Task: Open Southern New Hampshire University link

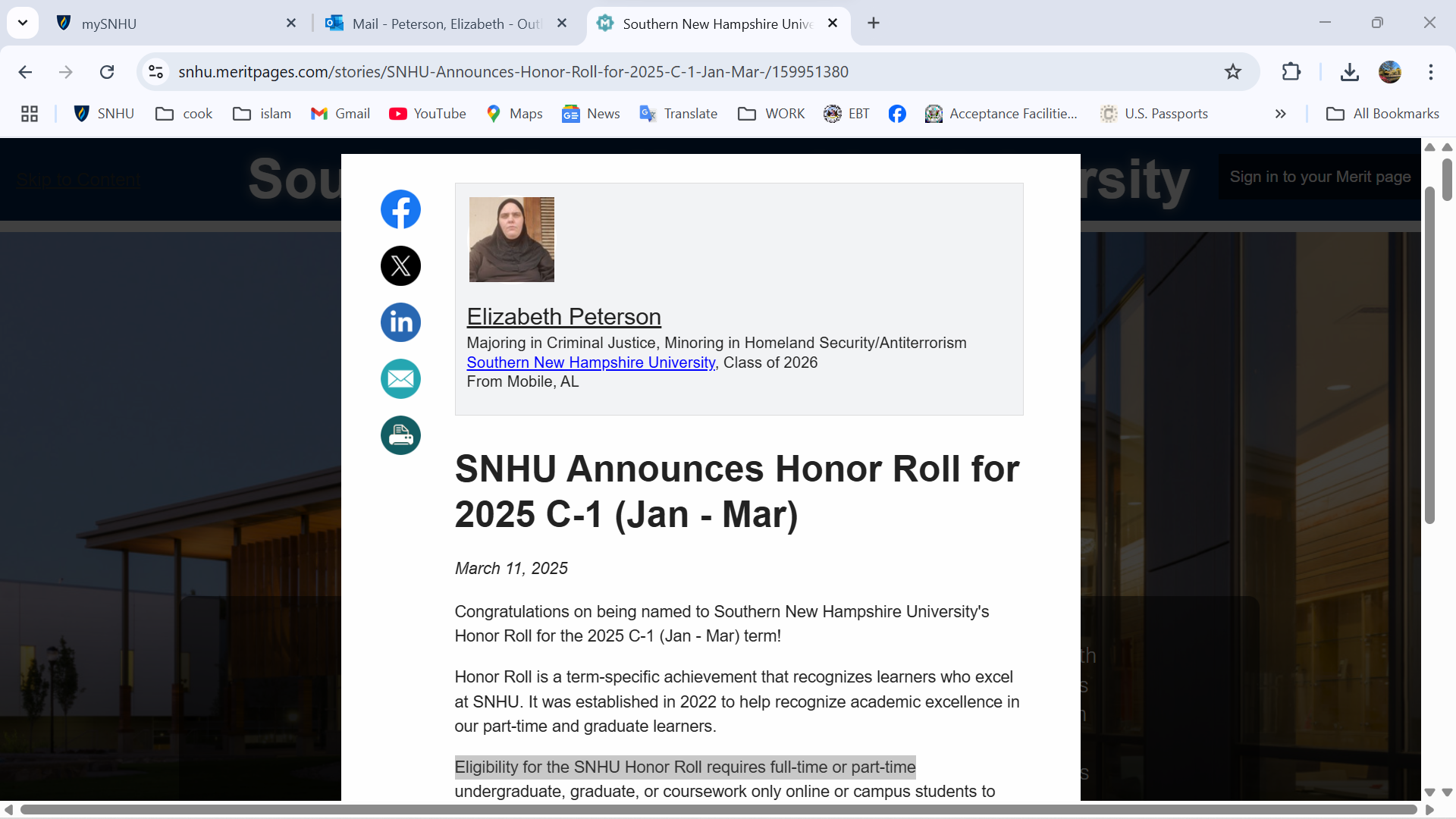Action: coord(591,362)
